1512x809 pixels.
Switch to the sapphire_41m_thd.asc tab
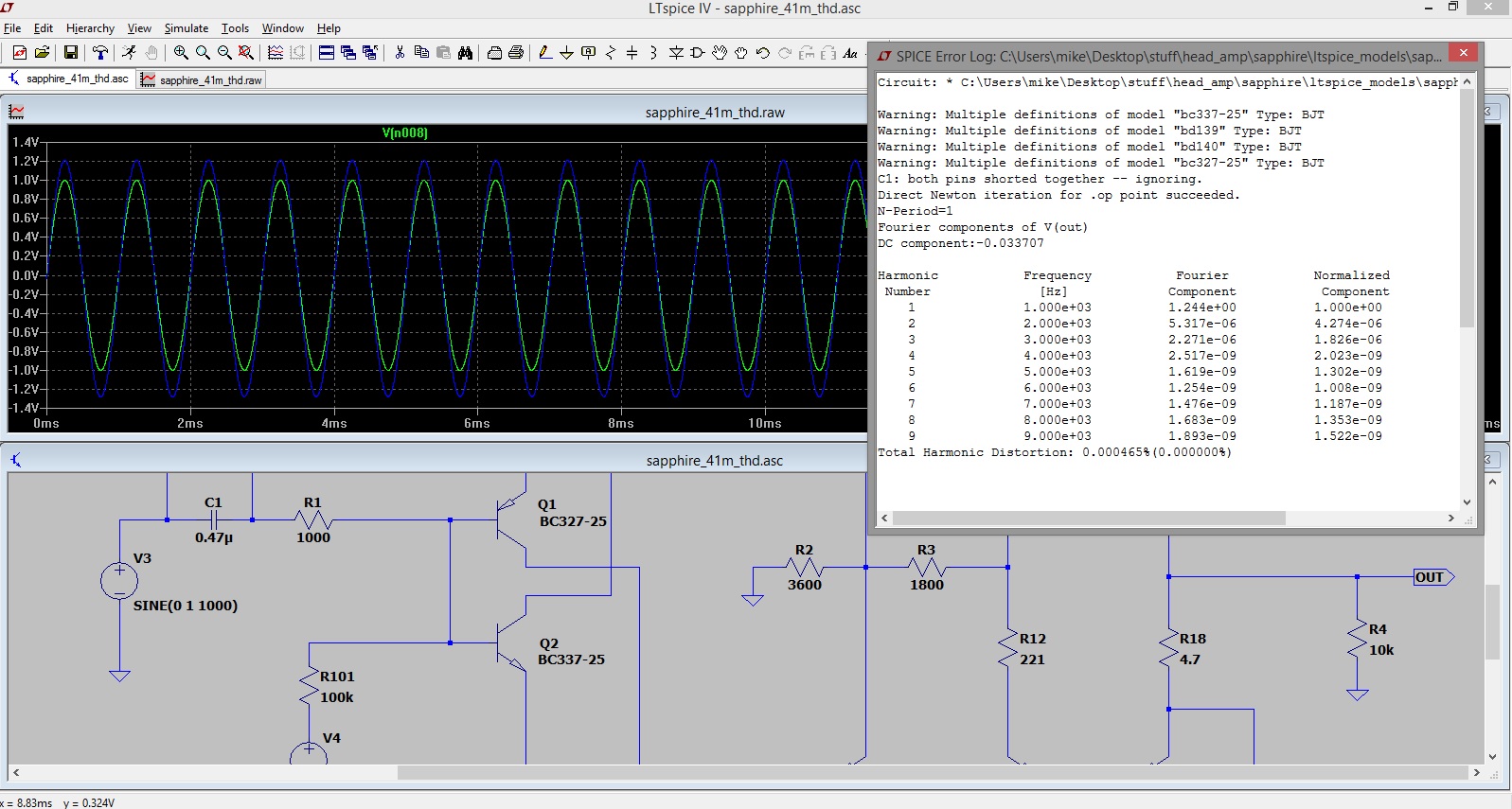[69, 79]
